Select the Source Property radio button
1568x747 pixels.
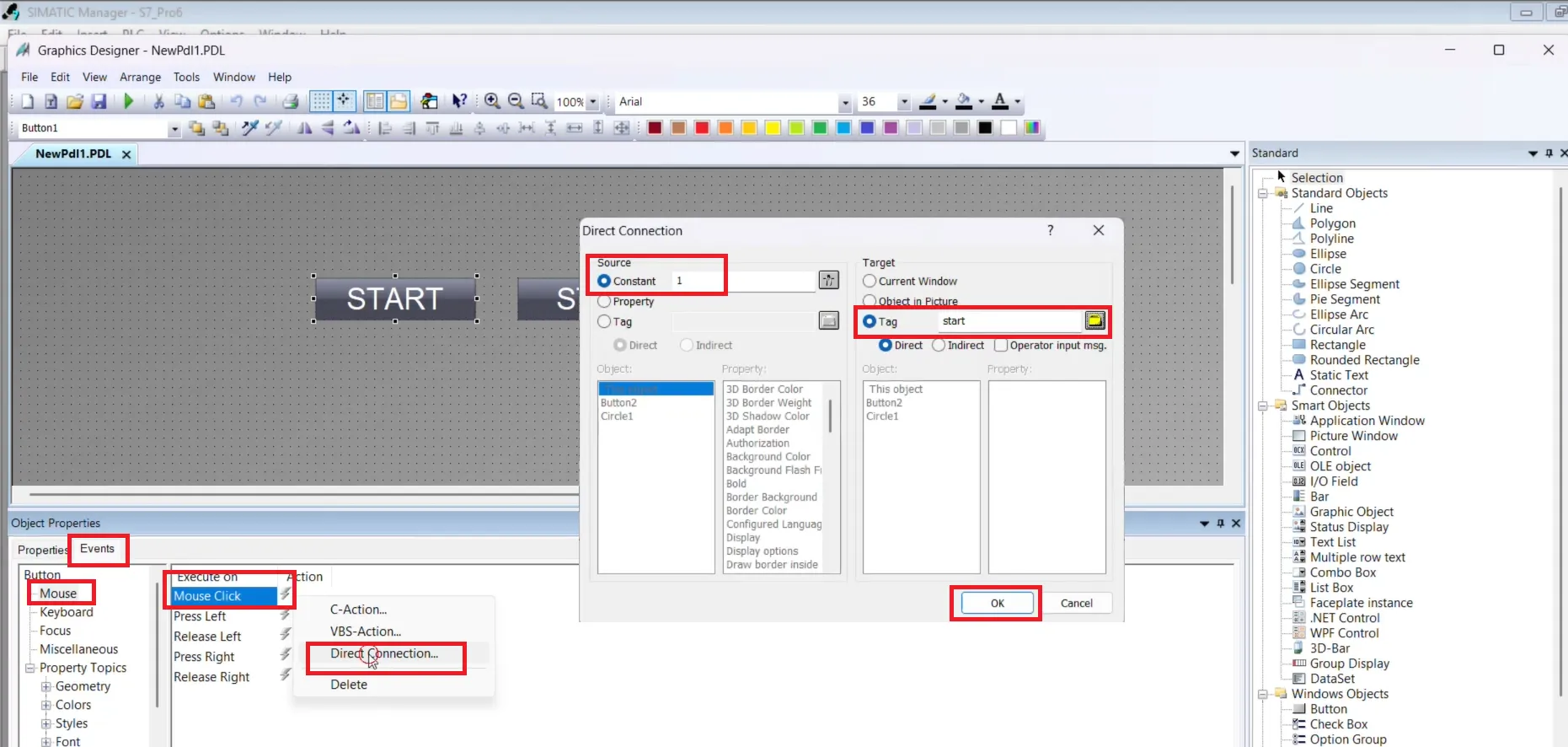tap(604, 301)
